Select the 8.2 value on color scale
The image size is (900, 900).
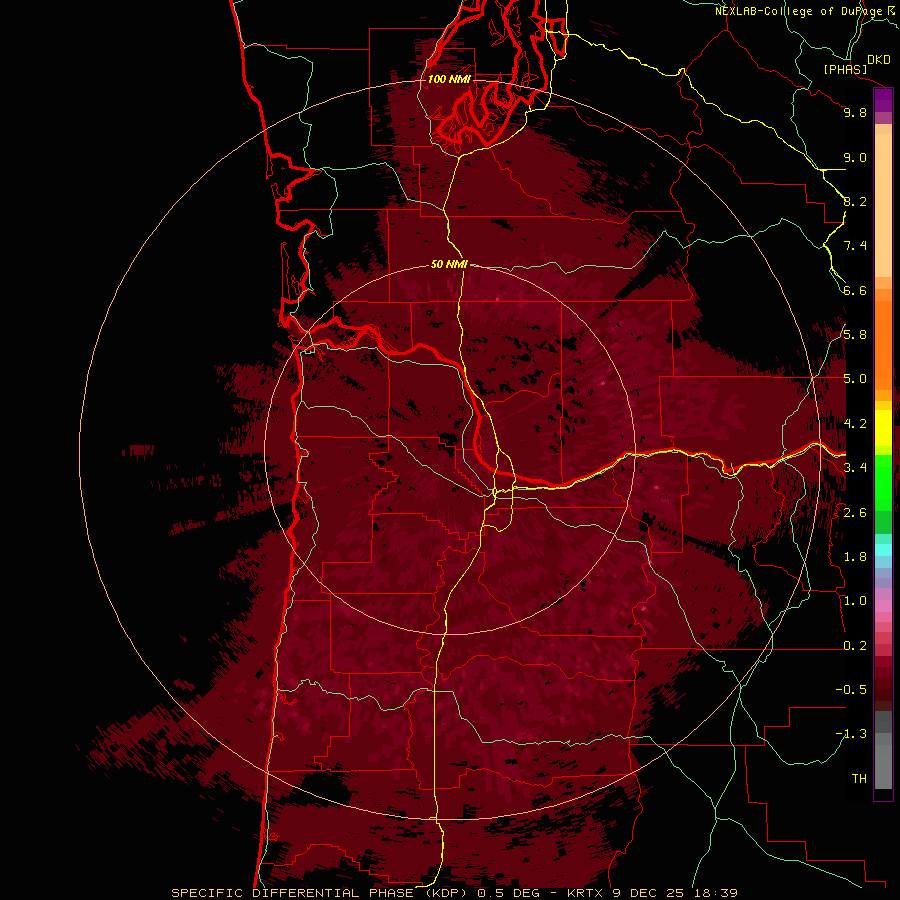pyautogui.click(x=855, y=201)
